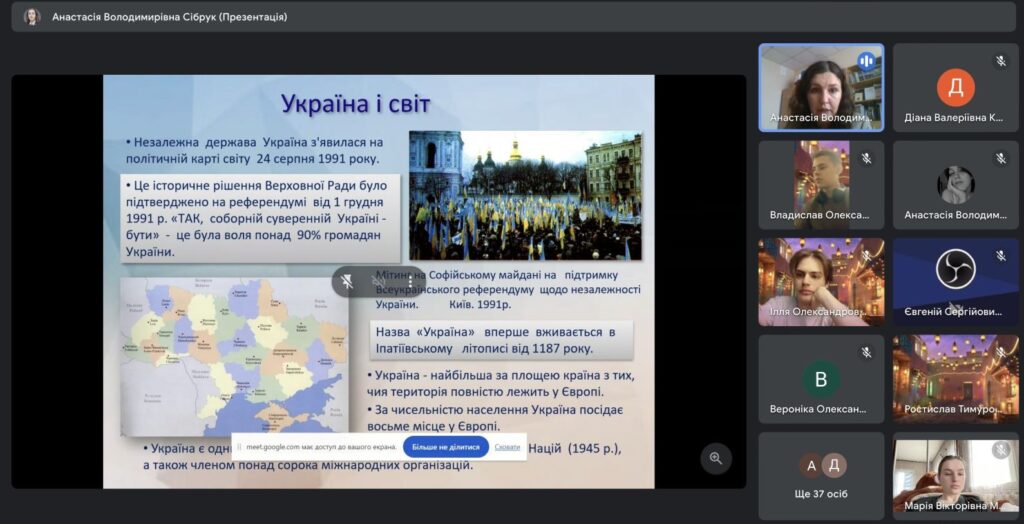Unpin the presentation using the floating pin icon
Viewport: 1024px width, 524px height.
click(x=347, y=282)
